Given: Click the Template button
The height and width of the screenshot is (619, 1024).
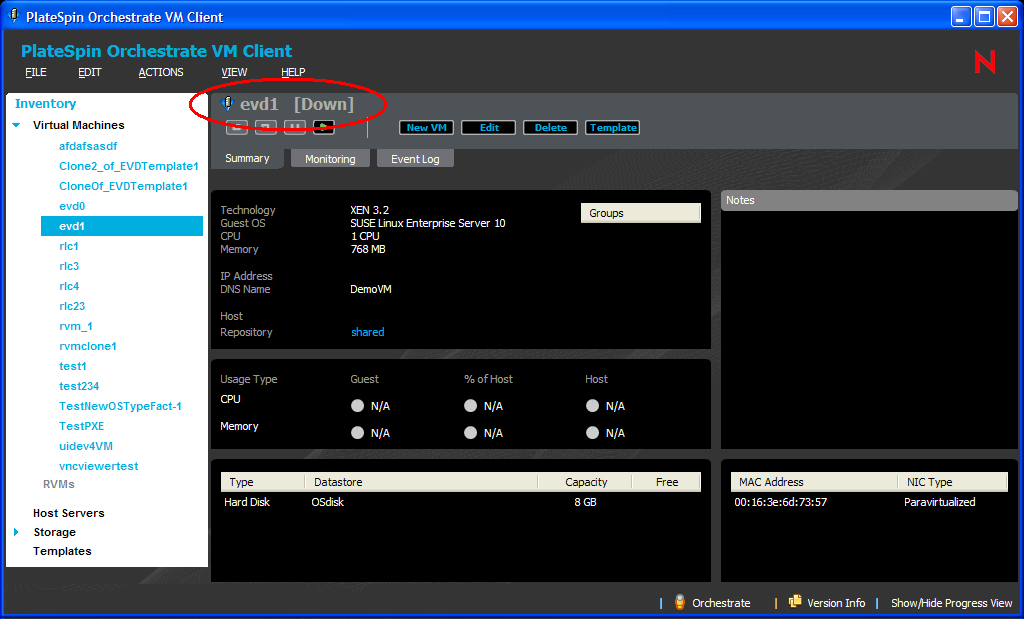Looking at the screenshot, I should 613,127.
